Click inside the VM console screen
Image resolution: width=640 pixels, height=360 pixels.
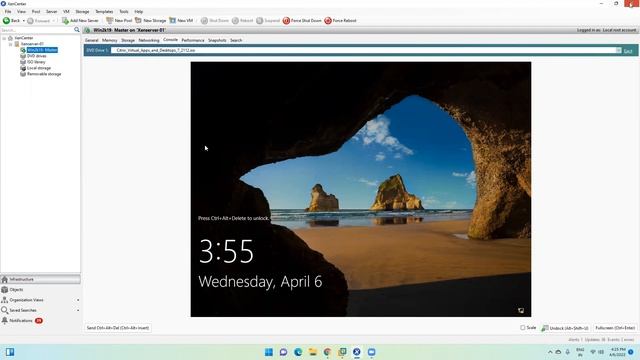pyautogui.click(x=361, y=189)
